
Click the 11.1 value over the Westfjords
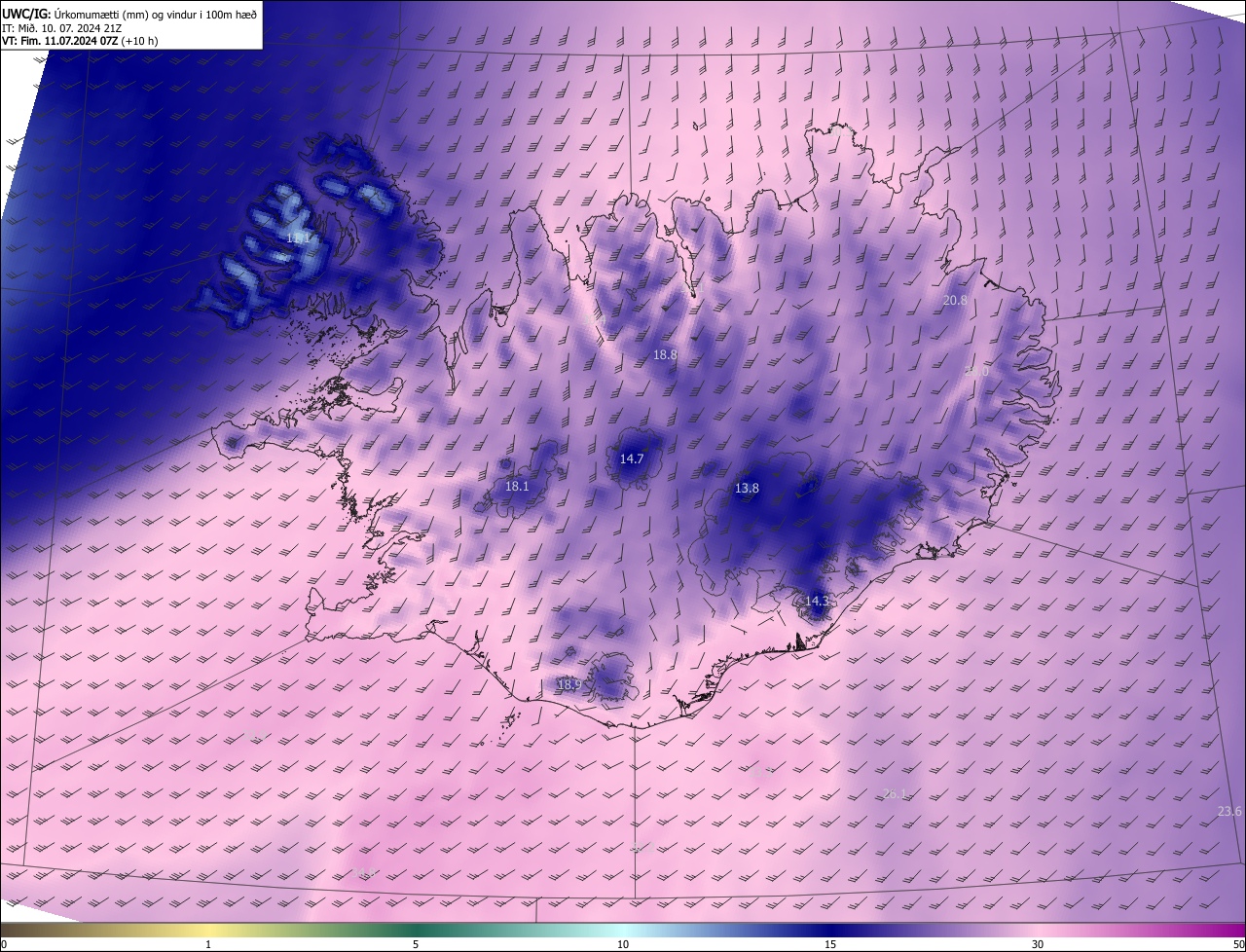pos(299,238)
